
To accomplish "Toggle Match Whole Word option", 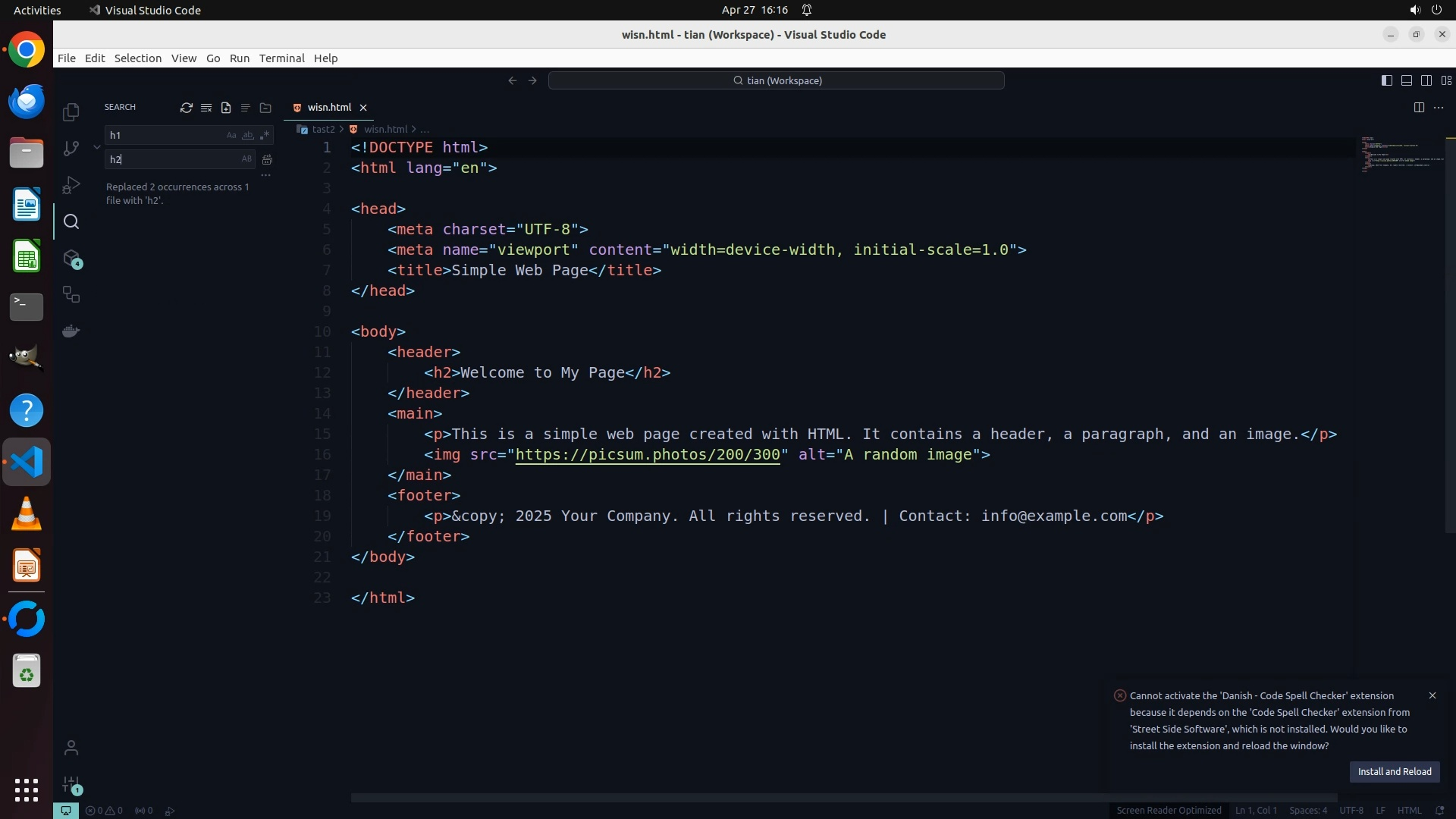I will tap(247, 135).
